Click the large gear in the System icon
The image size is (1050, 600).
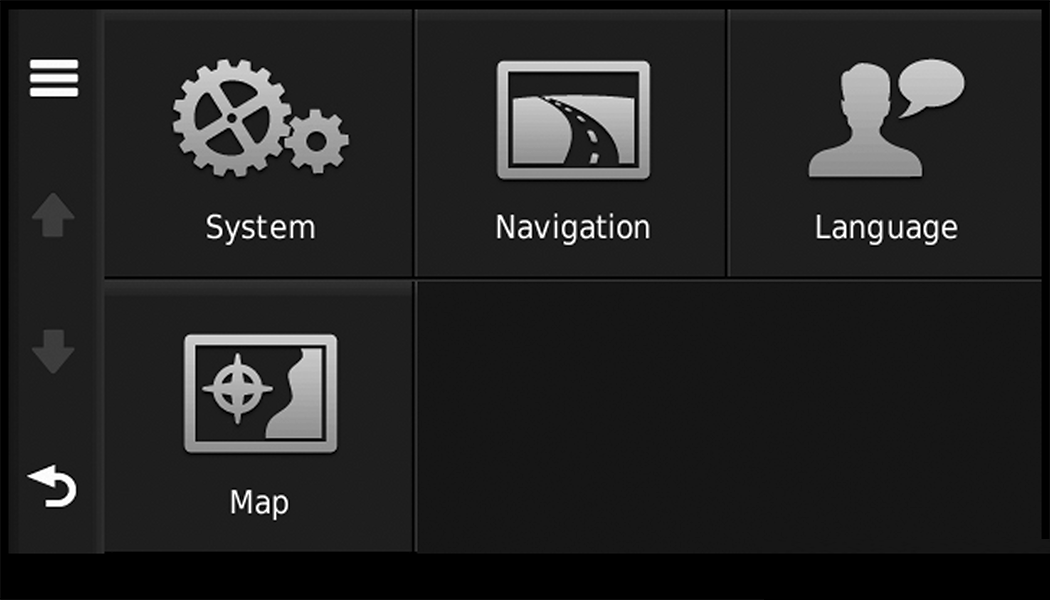click(x=231, y=117)
